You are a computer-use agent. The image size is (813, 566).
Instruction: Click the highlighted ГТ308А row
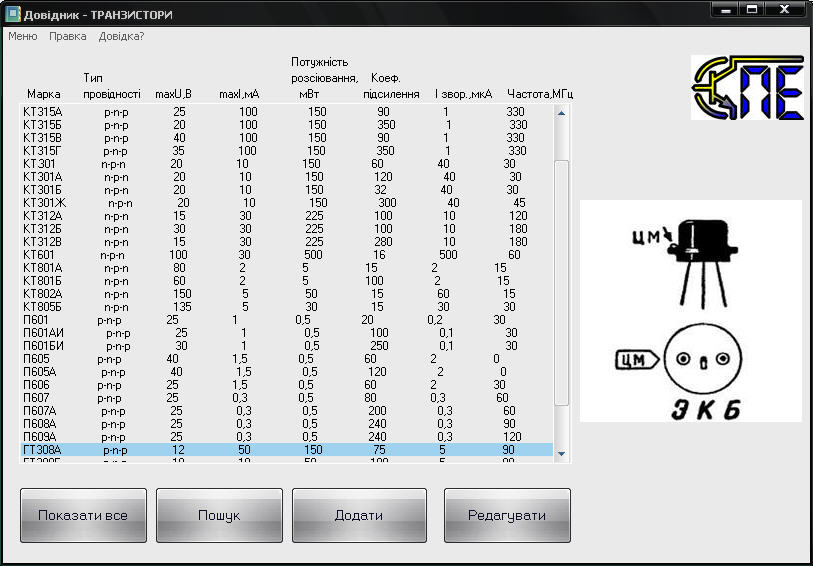point(287,449)
